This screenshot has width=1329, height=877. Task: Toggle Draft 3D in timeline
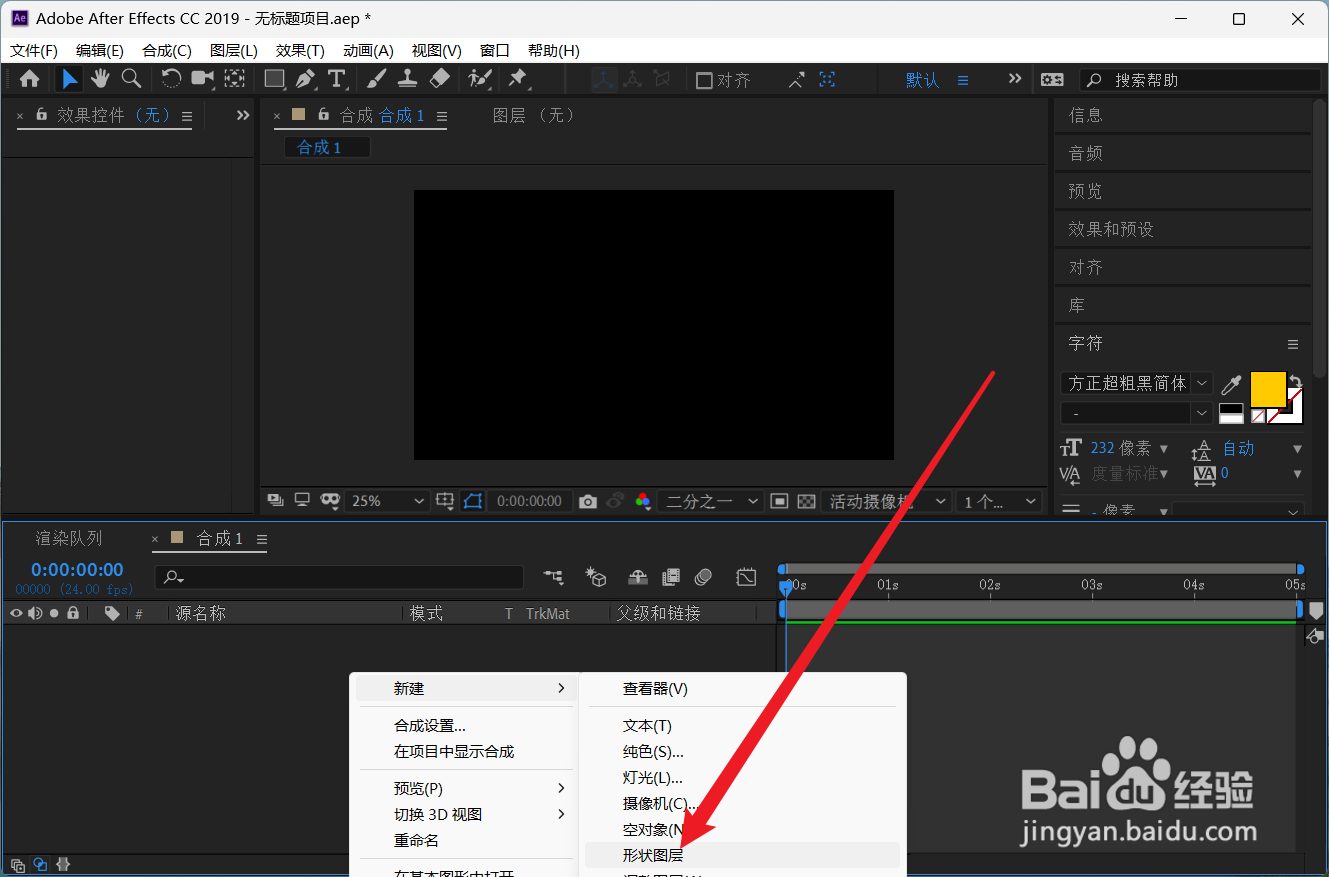(x=596, y=577)
